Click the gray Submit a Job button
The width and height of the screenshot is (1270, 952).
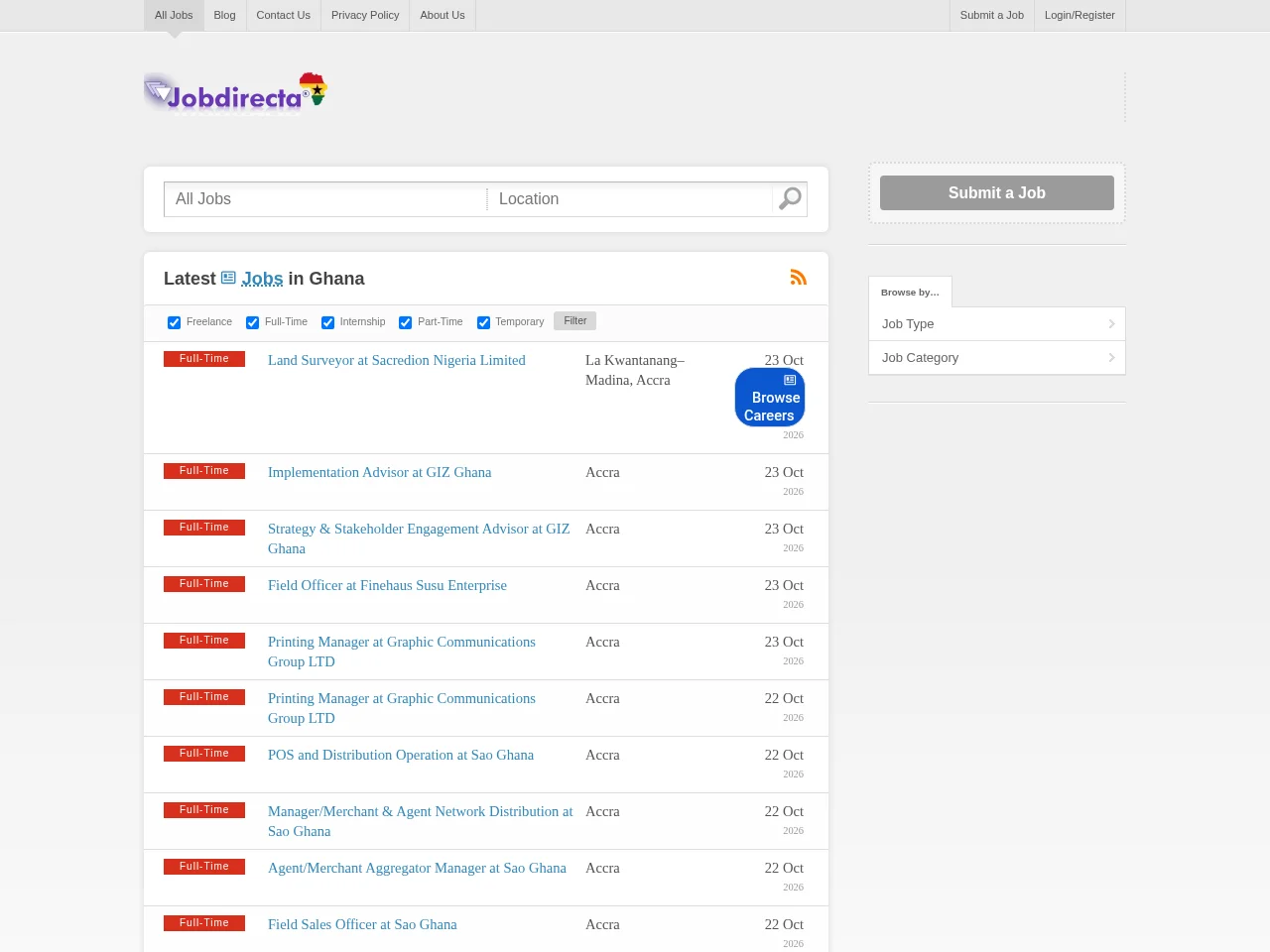997,193
